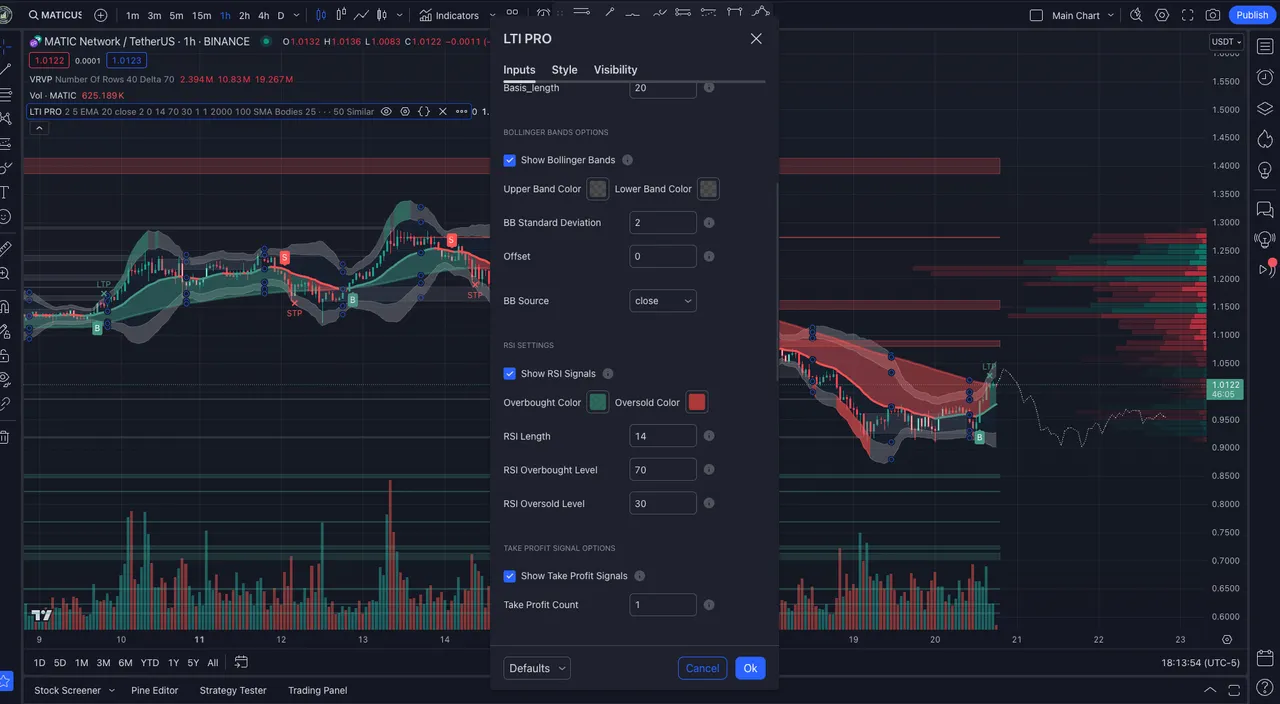
Task: Switch to the Style tab
Action: [x=564, y=70]
